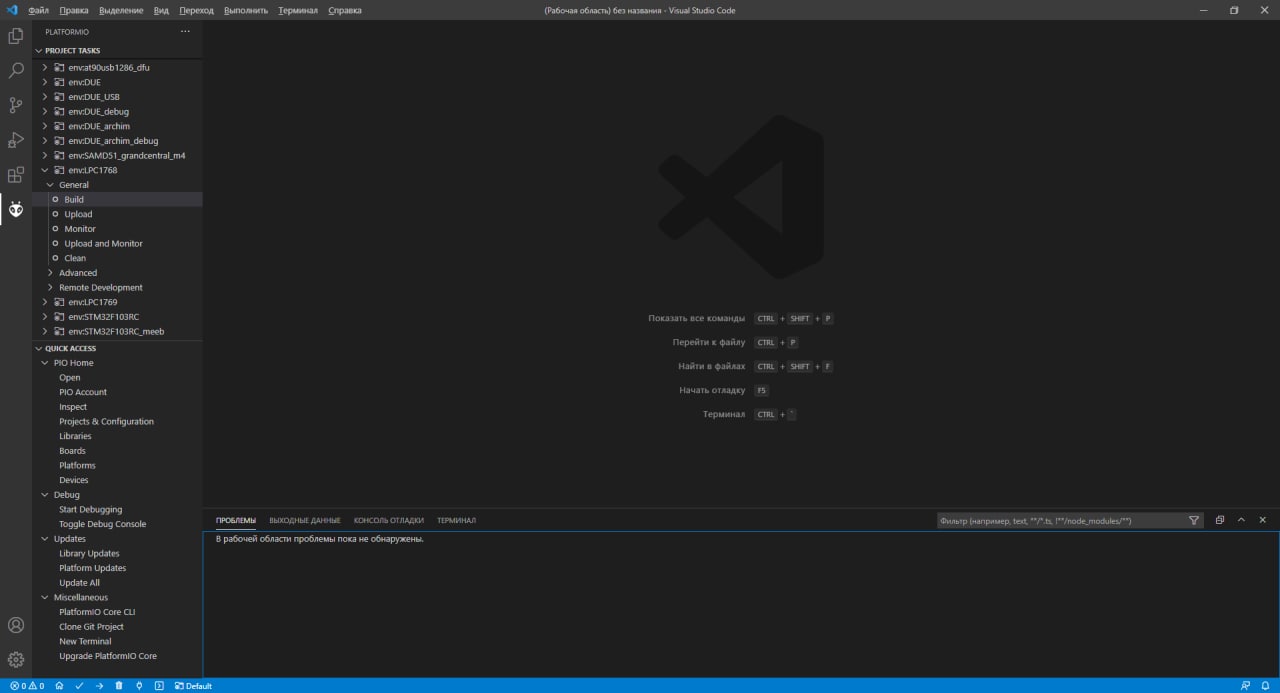Expand the Remote Development group
Viewport: 1280px width, 693px height.
pyautogui.click(x=50, y=287)
